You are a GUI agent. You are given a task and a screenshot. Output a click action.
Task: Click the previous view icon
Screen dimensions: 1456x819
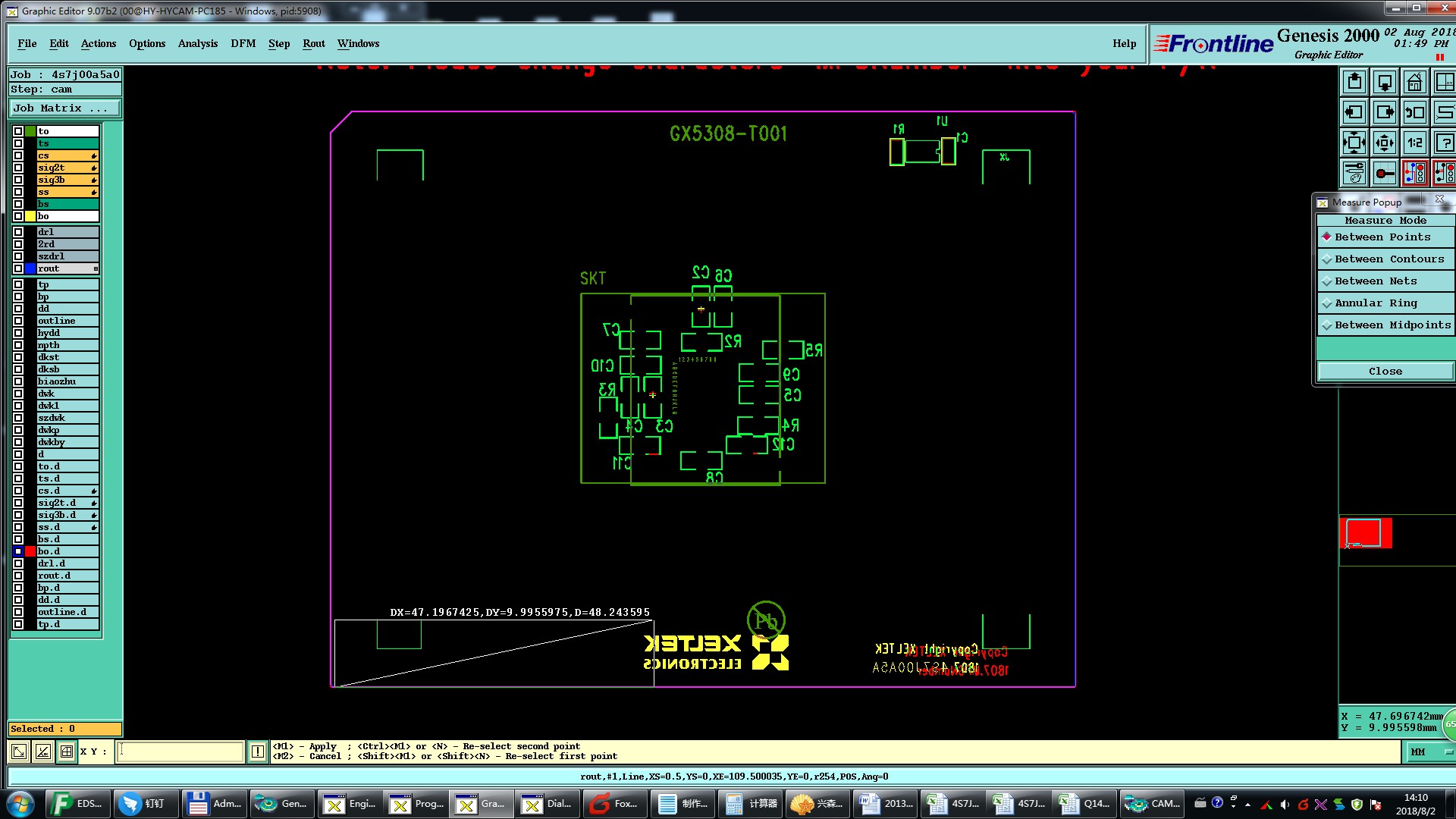click(1414, 112)
